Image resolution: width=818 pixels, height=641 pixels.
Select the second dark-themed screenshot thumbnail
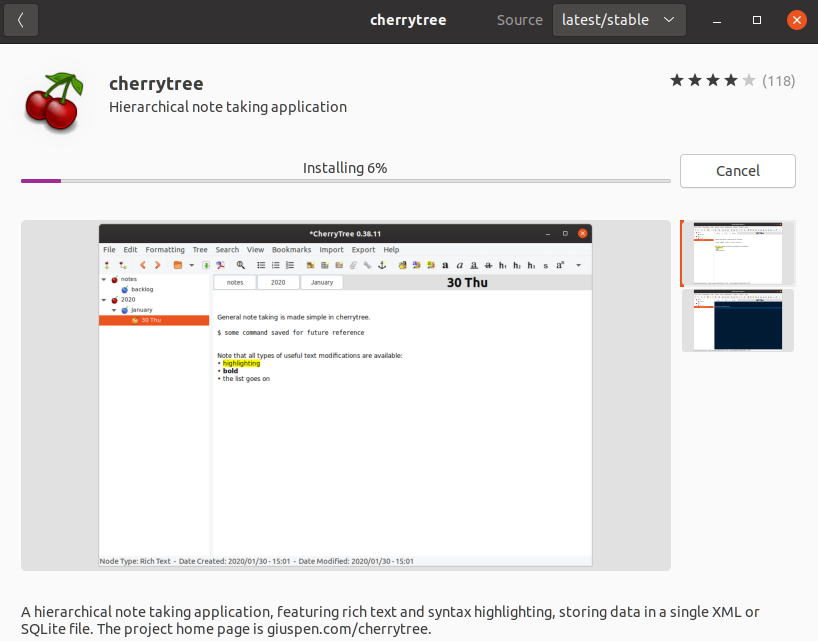pyautogui.click(x=738, y=320)
